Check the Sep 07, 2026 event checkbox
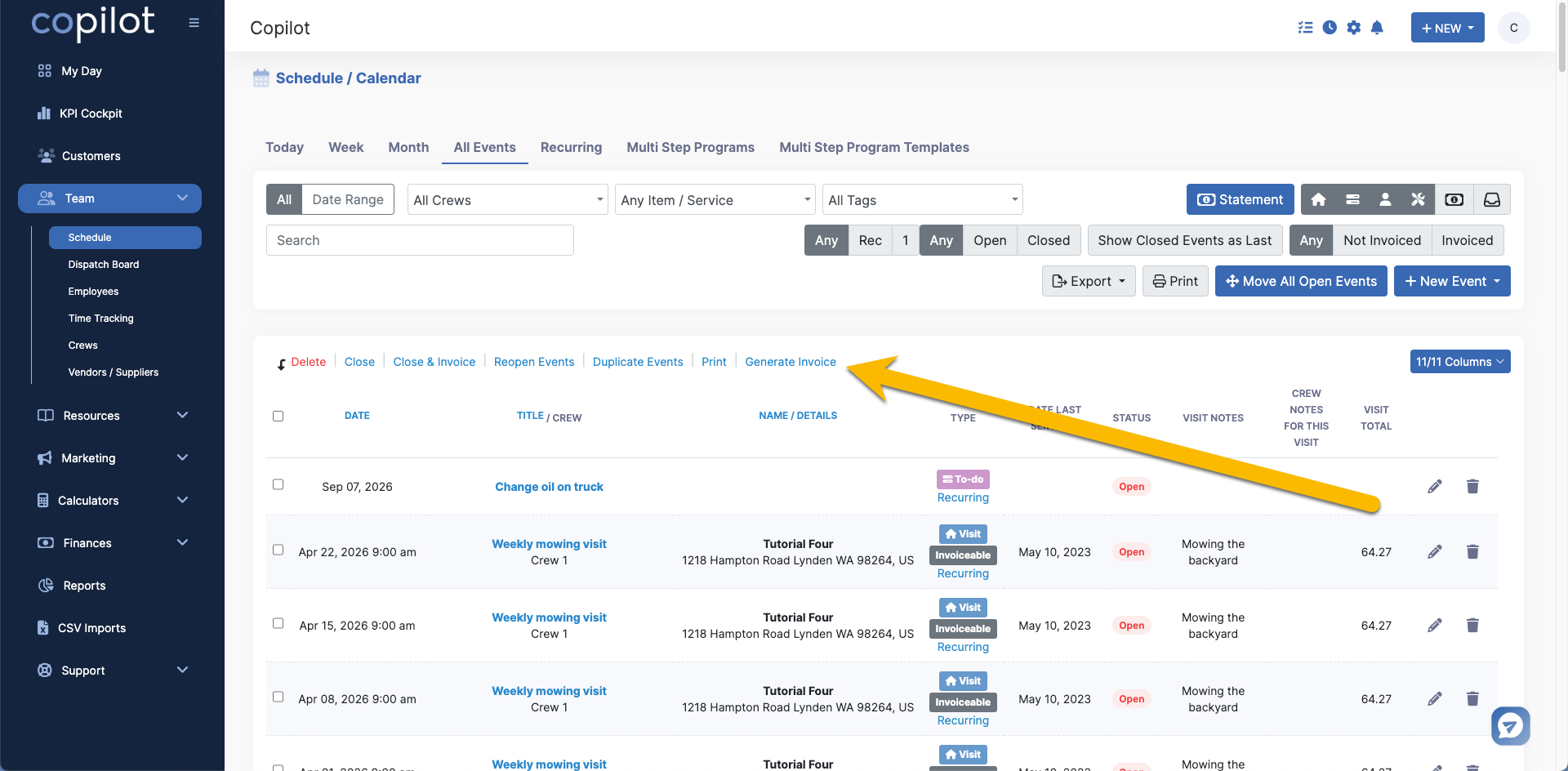 click(x=278, y=484)
